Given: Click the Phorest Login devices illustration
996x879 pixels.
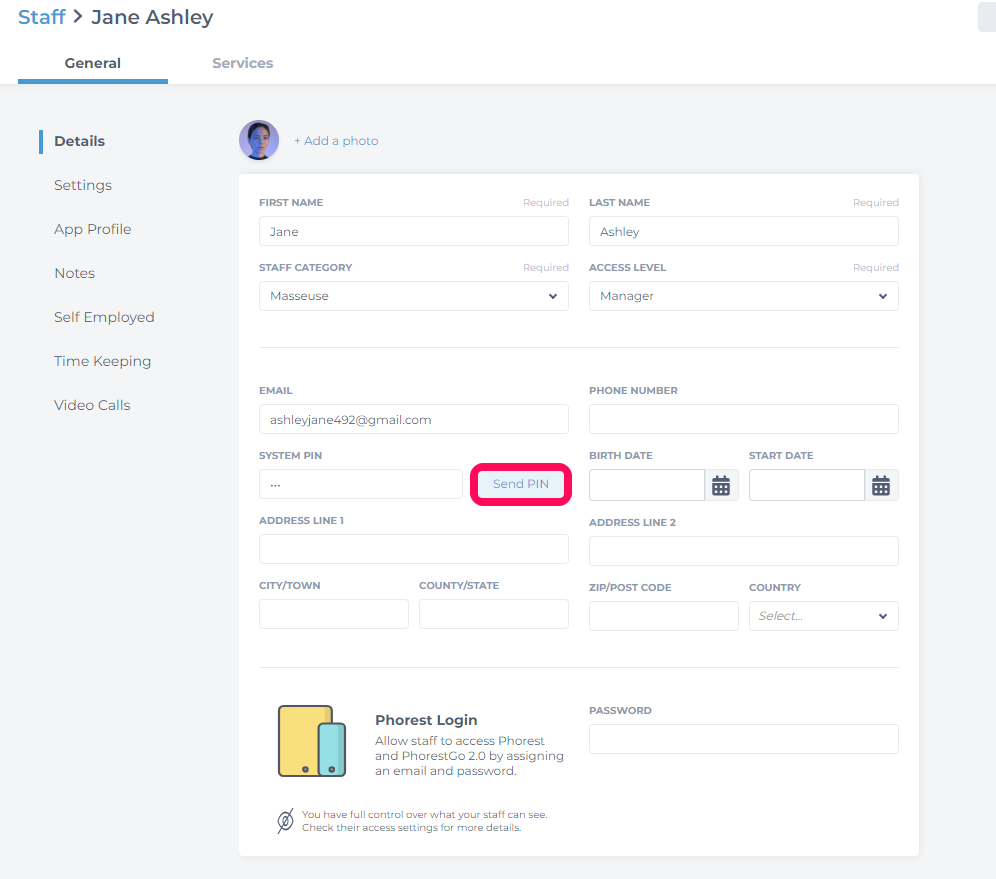Looking at the screenshot, I should 312,741.
